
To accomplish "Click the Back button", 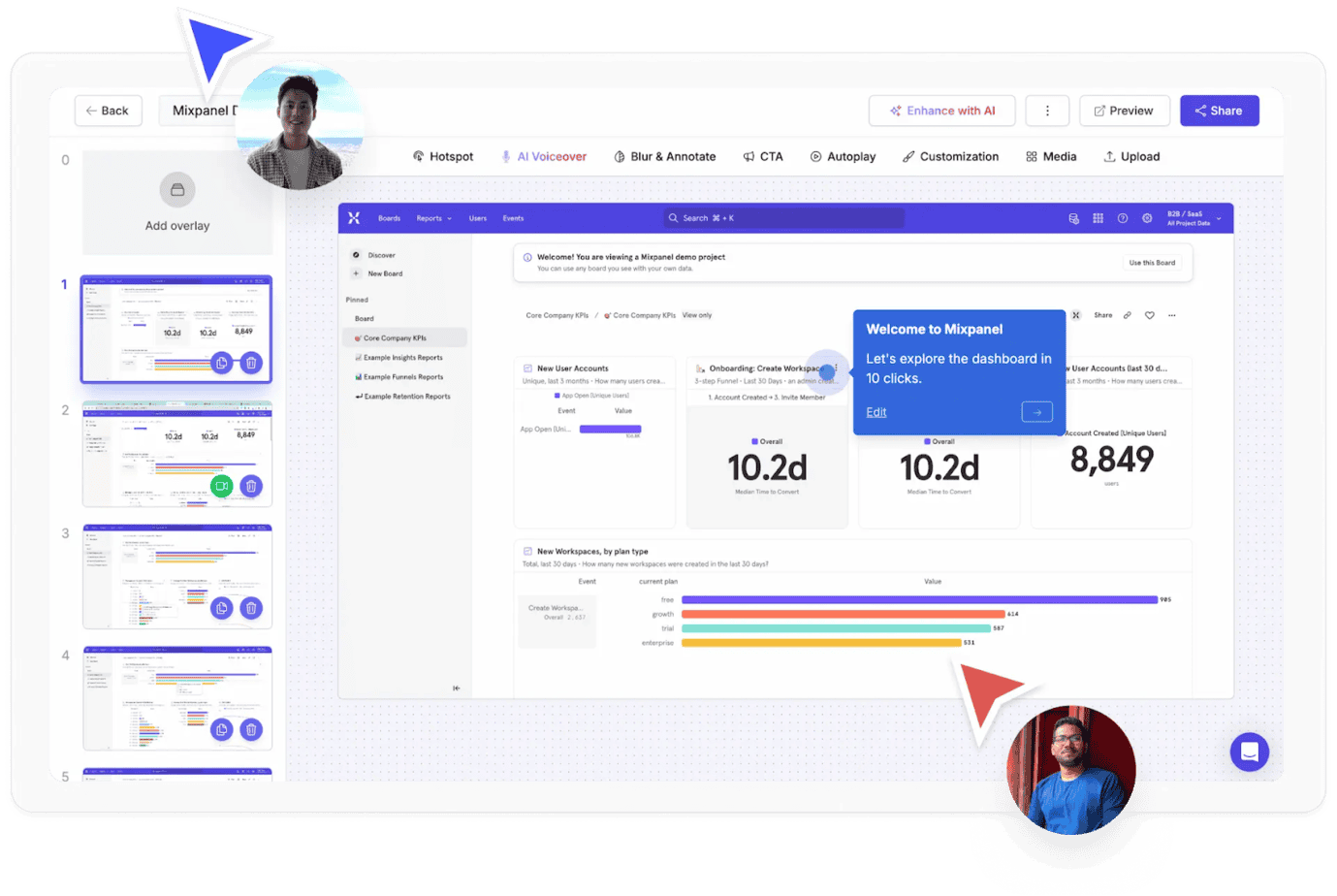I will pos(108,111).
